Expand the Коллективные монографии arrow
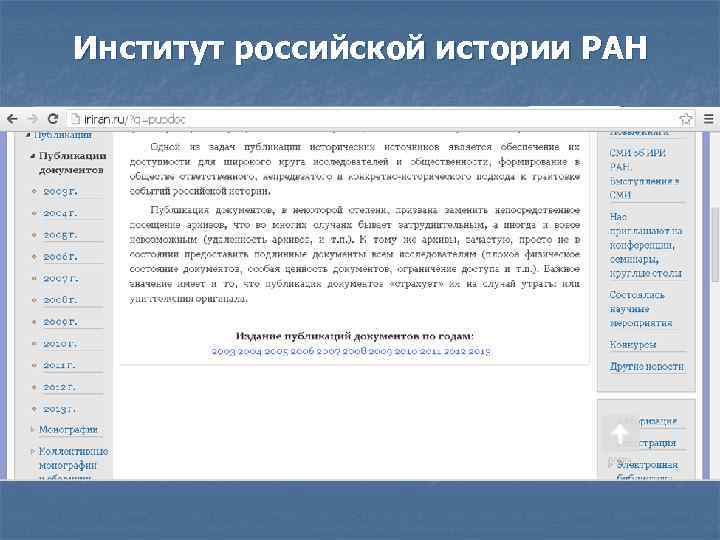This screenshot has height=540, width=720. pyautogui.click(x=33, y=452)
